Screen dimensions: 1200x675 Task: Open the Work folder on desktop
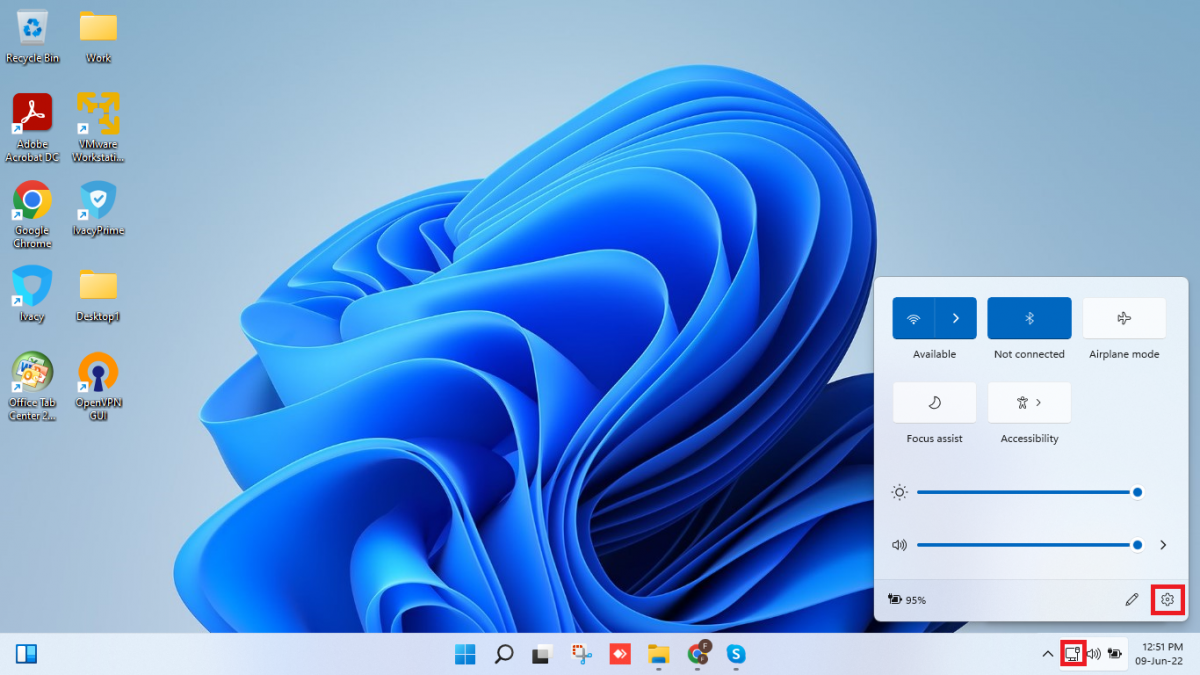(98, 38)
